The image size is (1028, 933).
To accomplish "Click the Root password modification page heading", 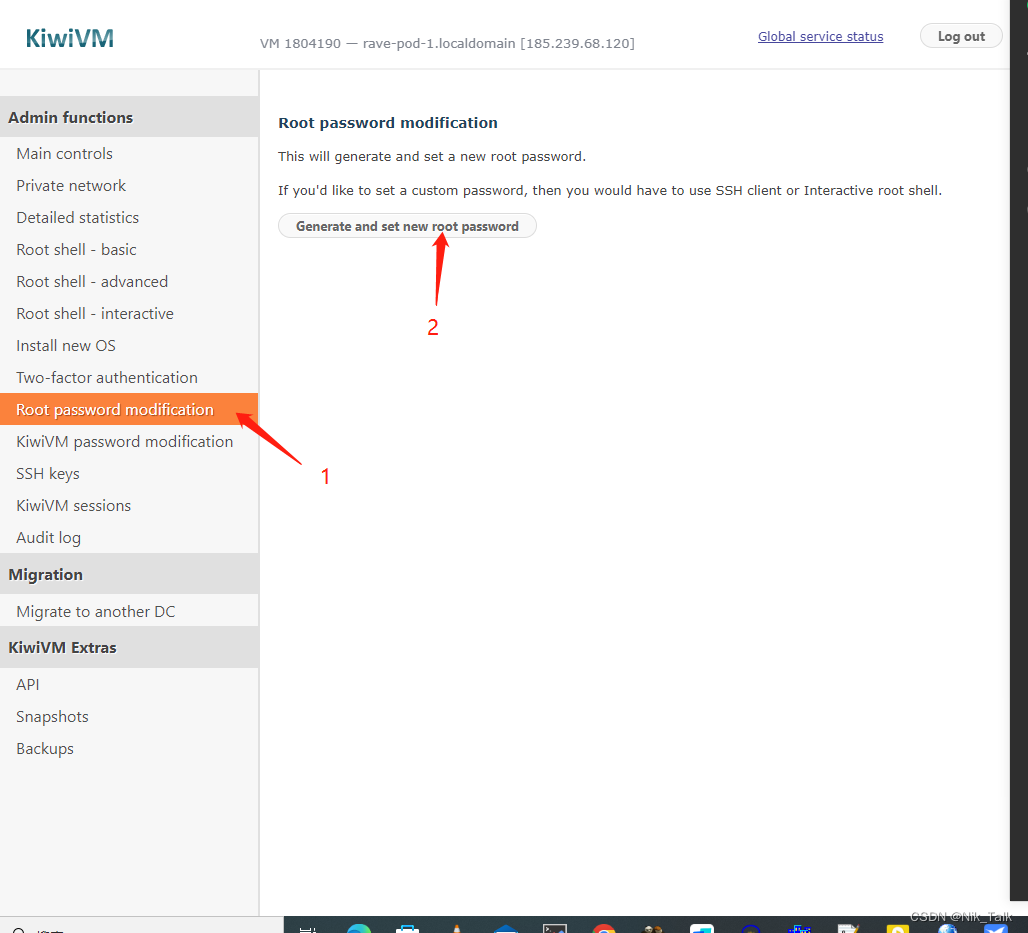I will pyautogui.click(x=387, y=123).
